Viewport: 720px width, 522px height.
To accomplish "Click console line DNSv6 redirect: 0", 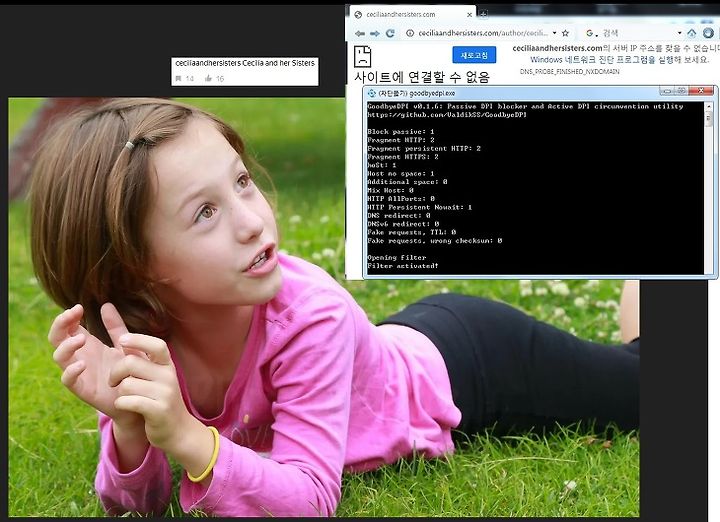I will [x=403, y=224].
